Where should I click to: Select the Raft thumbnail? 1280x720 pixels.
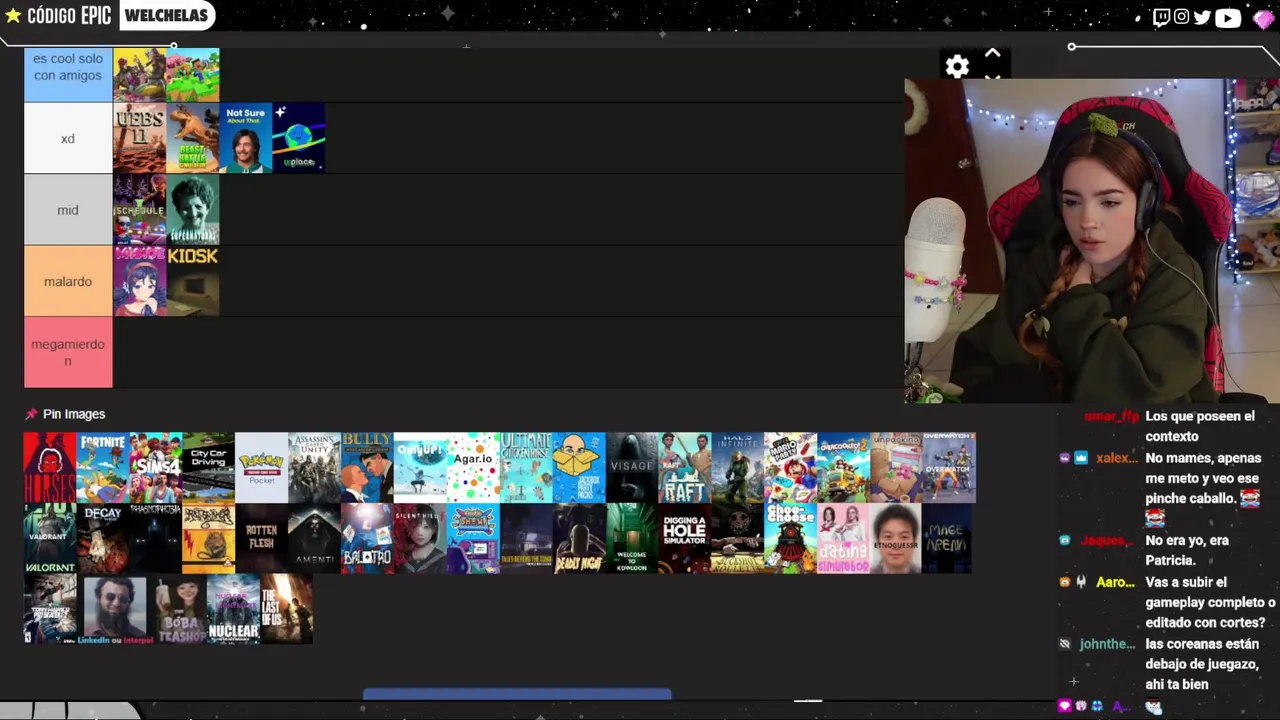point(685,467)
